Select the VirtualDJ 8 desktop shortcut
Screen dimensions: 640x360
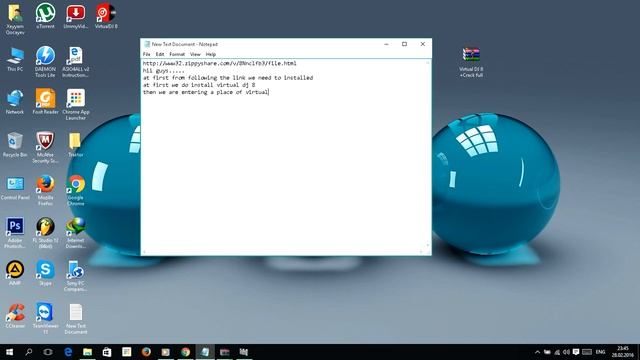[106, 16]
